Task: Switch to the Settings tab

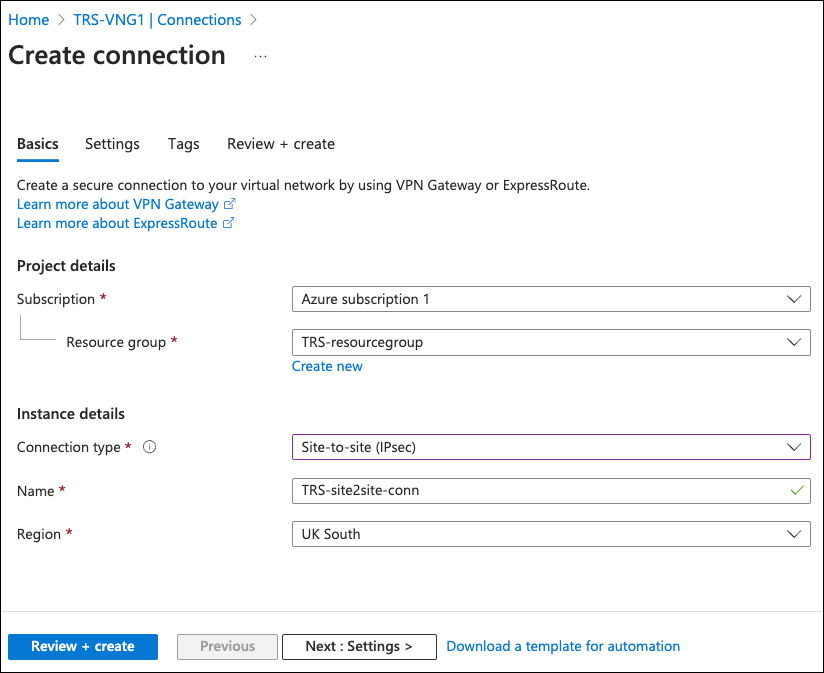Action: [112, 144]
